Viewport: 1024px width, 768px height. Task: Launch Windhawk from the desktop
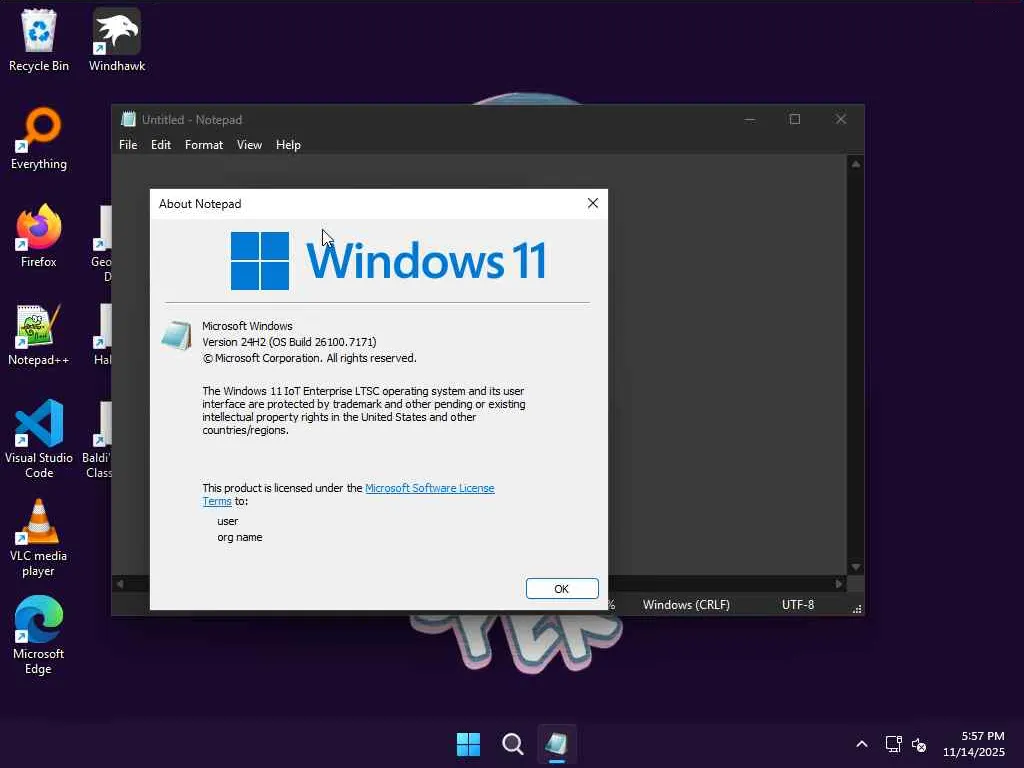coord(117,40)
